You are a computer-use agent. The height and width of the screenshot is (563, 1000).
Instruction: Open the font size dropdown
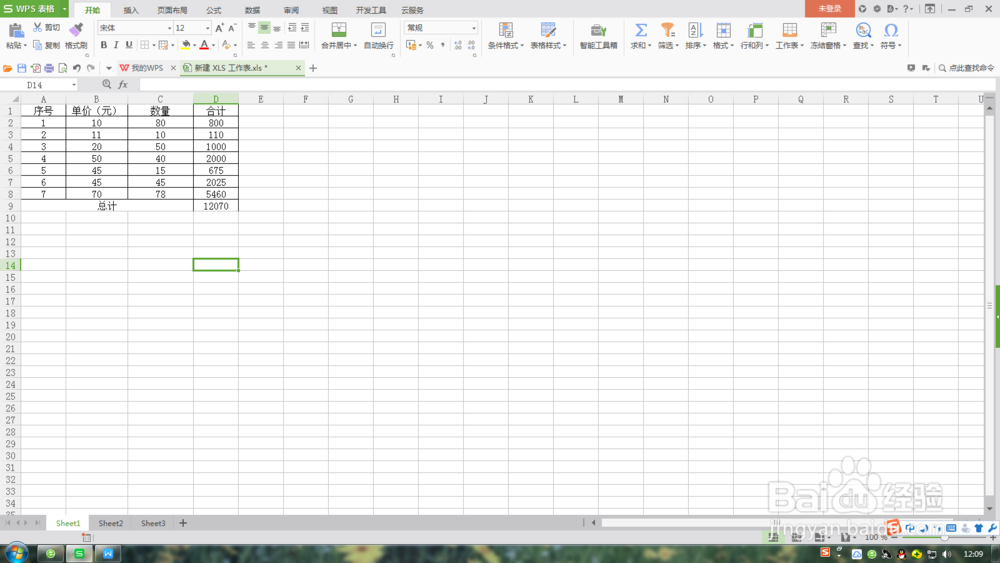tap(207, 28)
